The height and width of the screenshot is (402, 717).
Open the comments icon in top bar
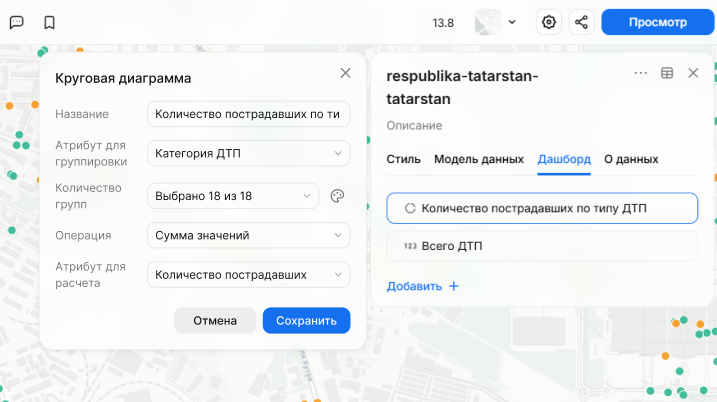tap(16, 22)
